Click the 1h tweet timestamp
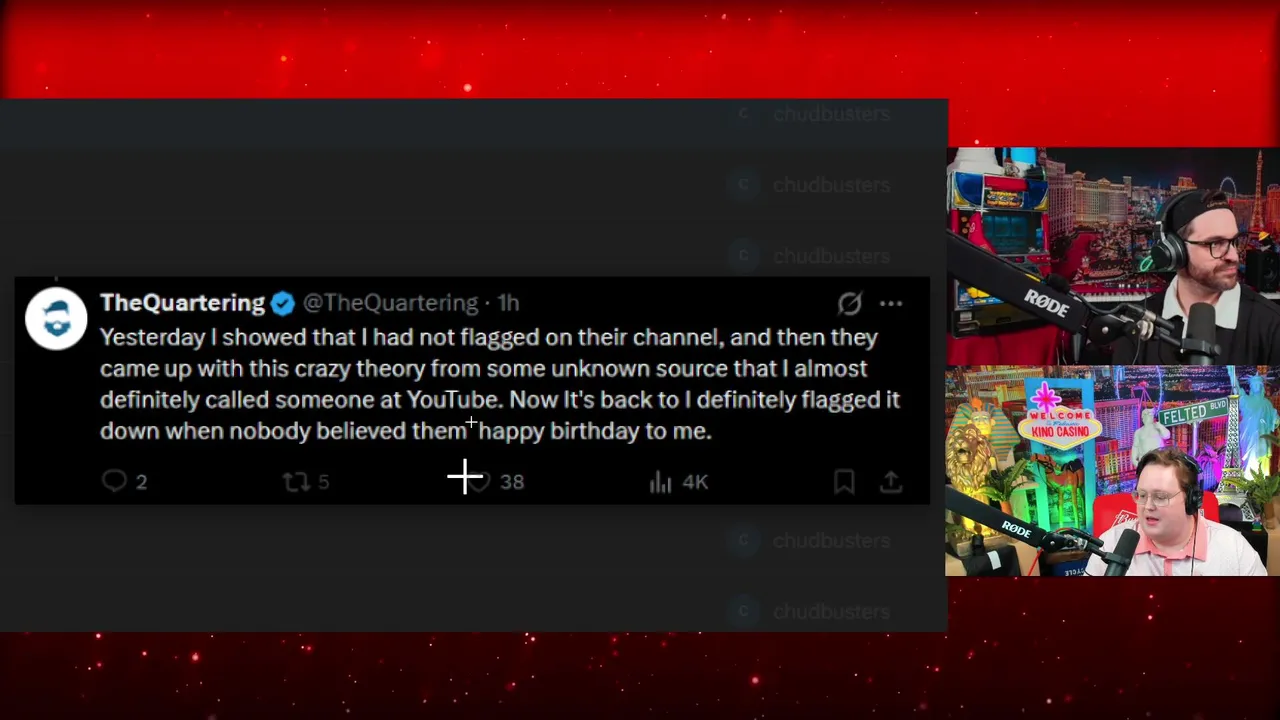1280x720 pixels. coord(508,303)
